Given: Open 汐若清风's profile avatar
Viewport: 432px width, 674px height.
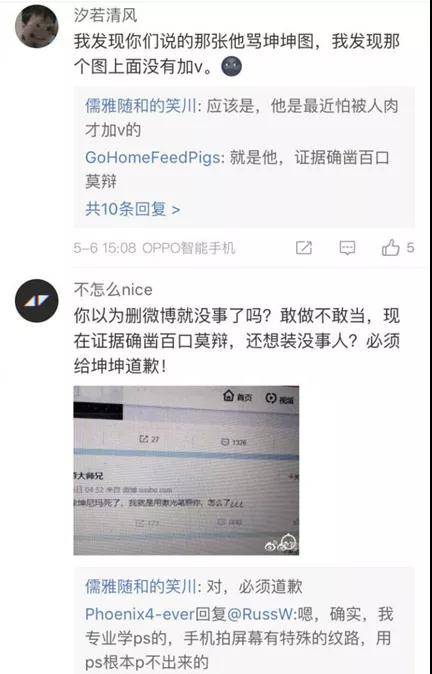Looking at the screenshot, I should pos(36,26).
